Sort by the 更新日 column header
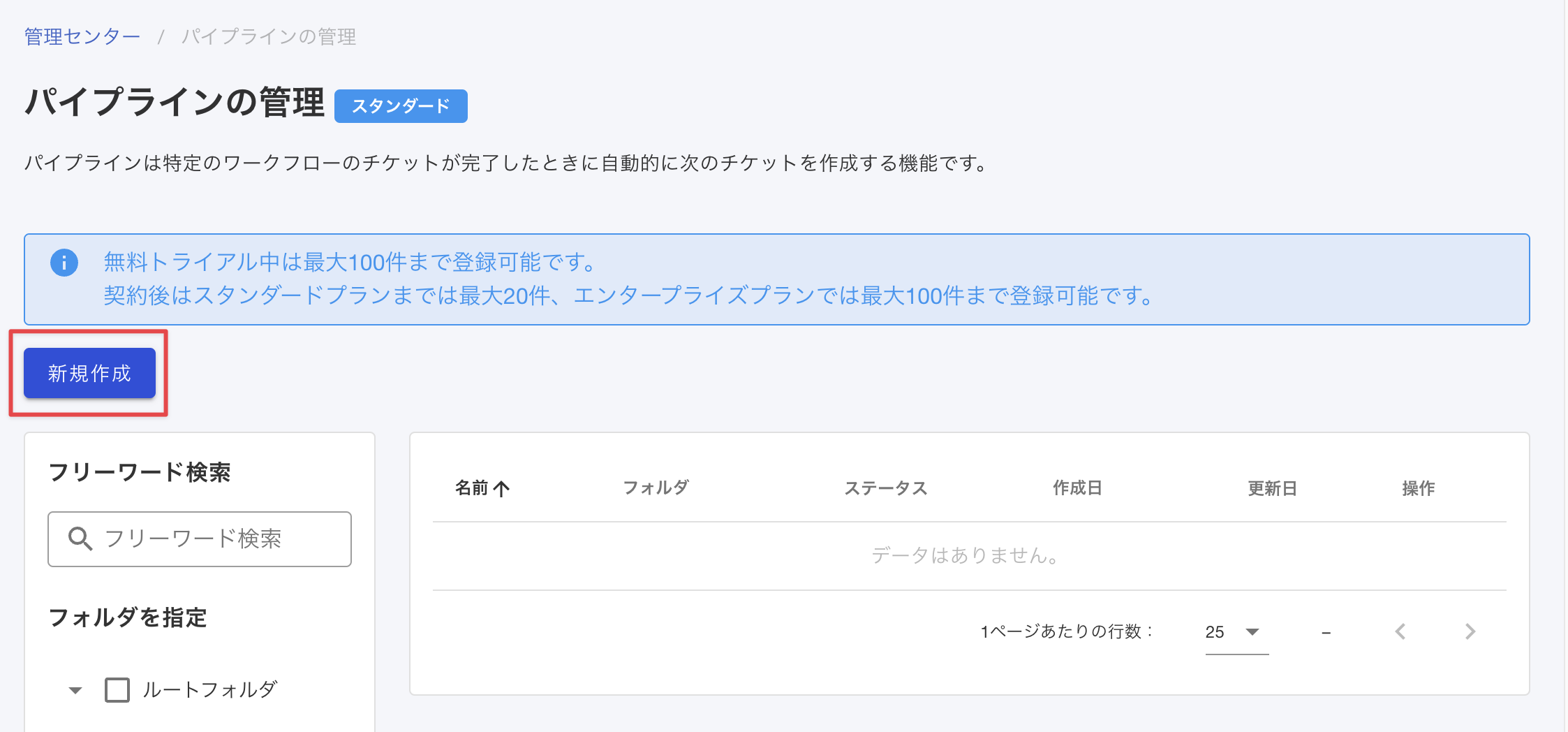 1273,488
